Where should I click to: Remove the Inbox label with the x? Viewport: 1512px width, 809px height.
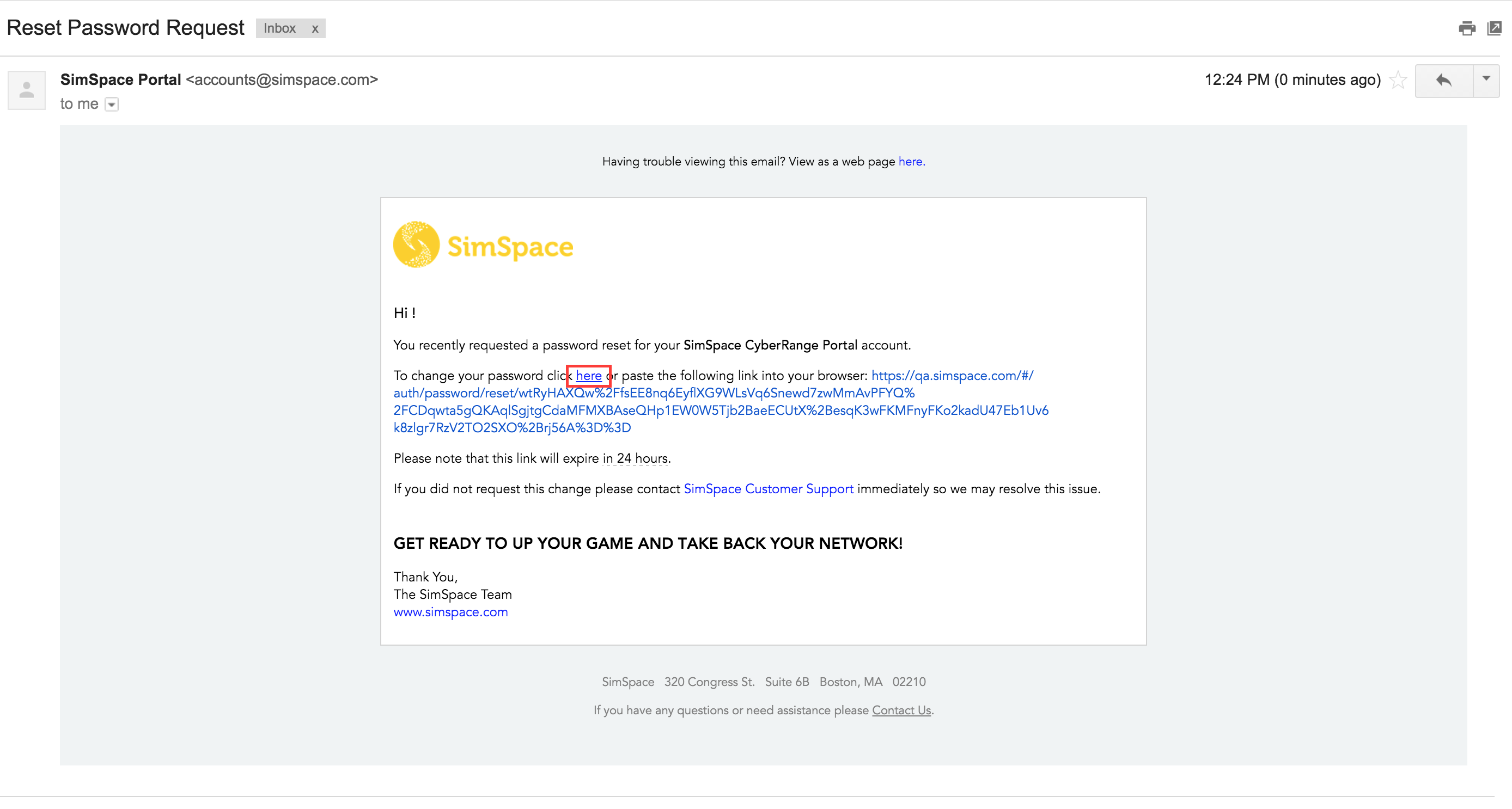click(x=315, y=28)
